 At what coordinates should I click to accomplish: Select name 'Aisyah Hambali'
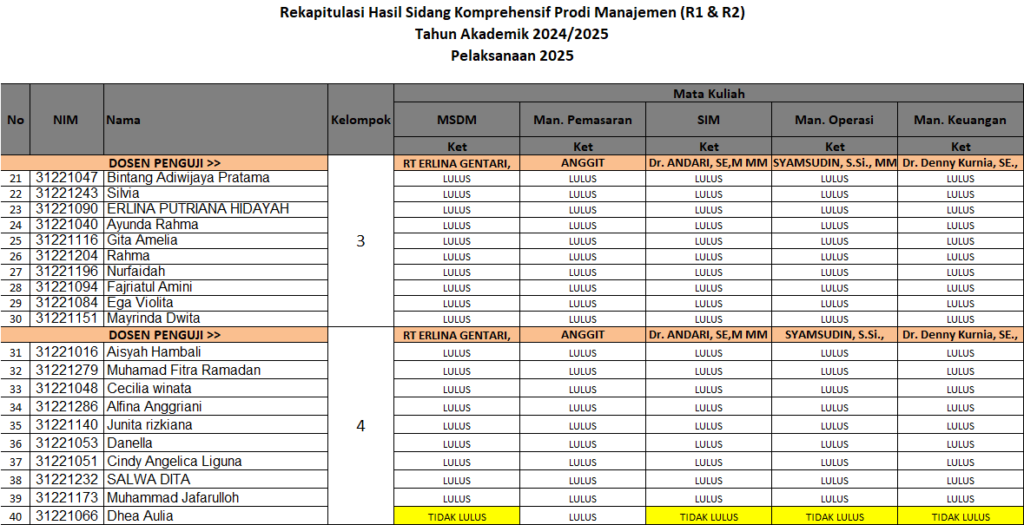pos(153,352)
